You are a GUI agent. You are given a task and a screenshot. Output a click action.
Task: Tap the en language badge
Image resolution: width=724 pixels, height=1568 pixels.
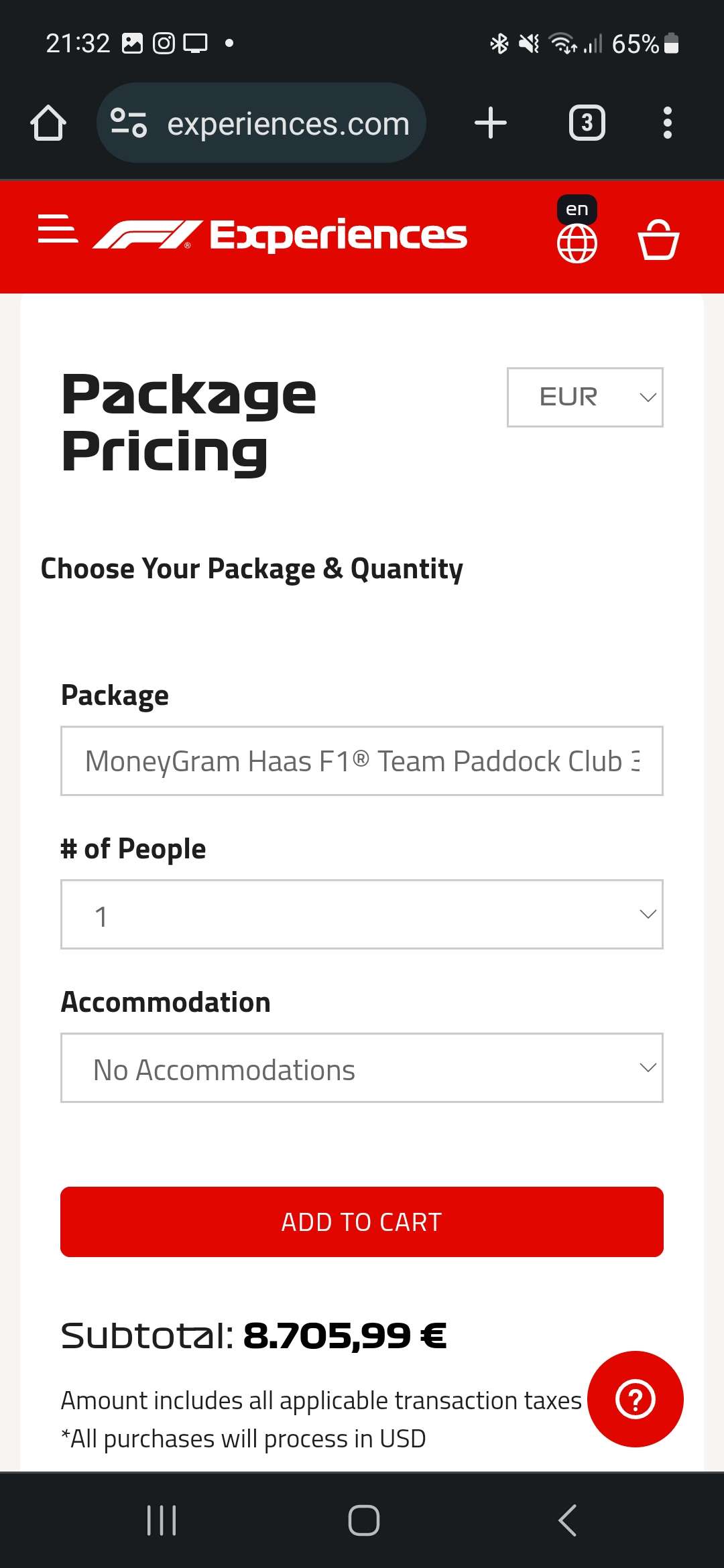point(577,209)
